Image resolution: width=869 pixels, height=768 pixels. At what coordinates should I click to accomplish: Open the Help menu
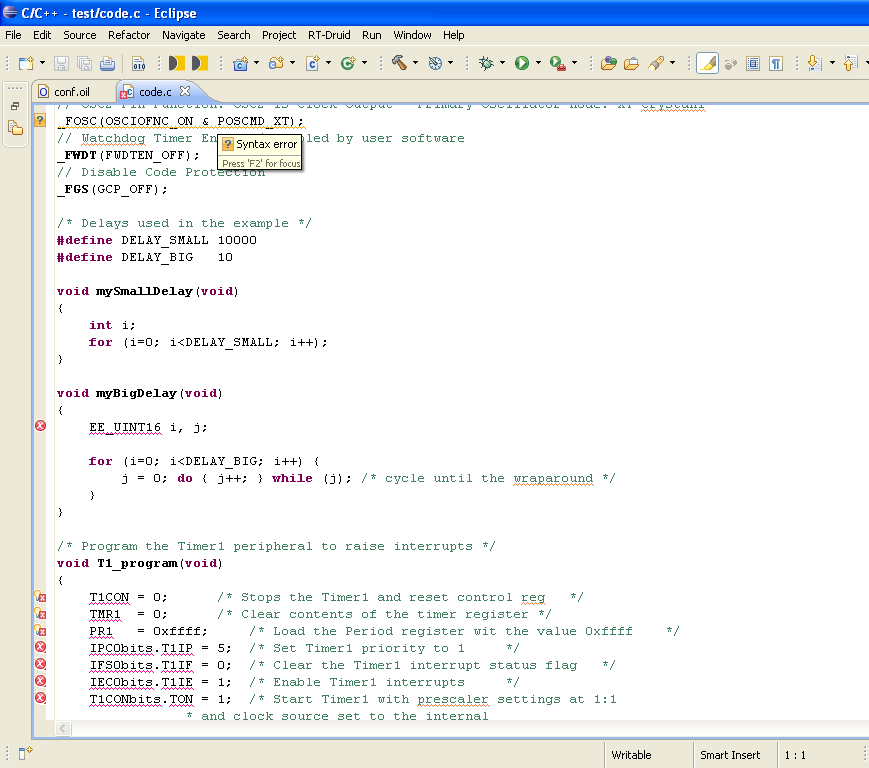click(x=453, y=35)
